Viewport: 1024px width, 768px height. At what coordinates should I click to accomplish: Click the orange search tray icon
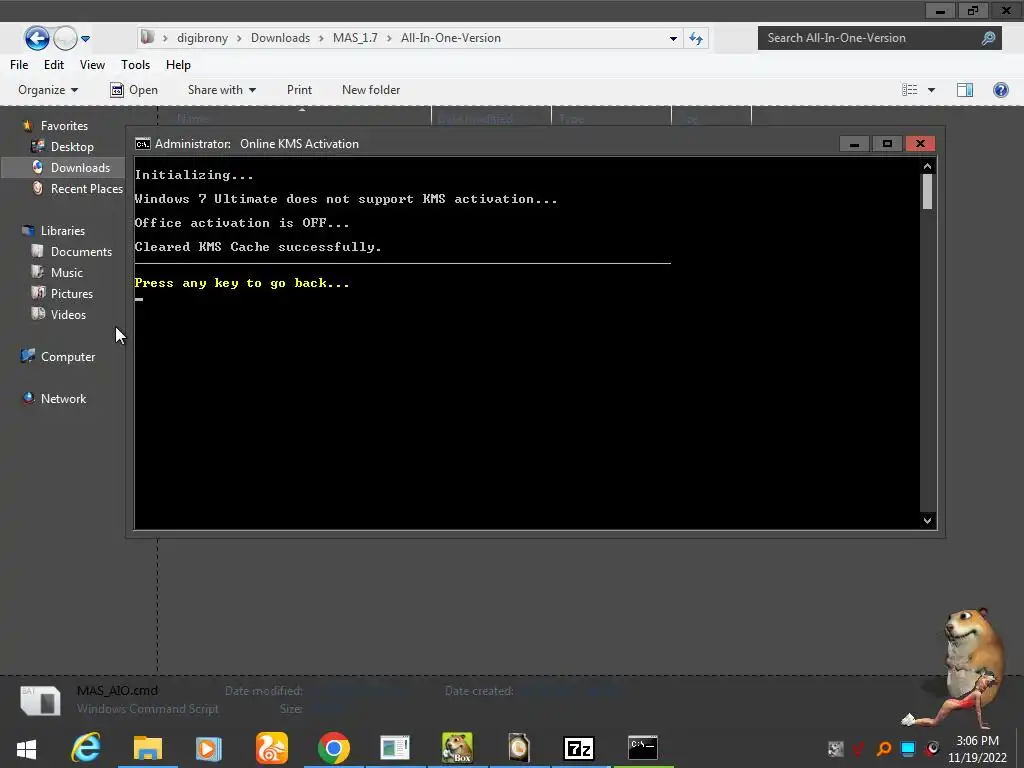(884, 748)
